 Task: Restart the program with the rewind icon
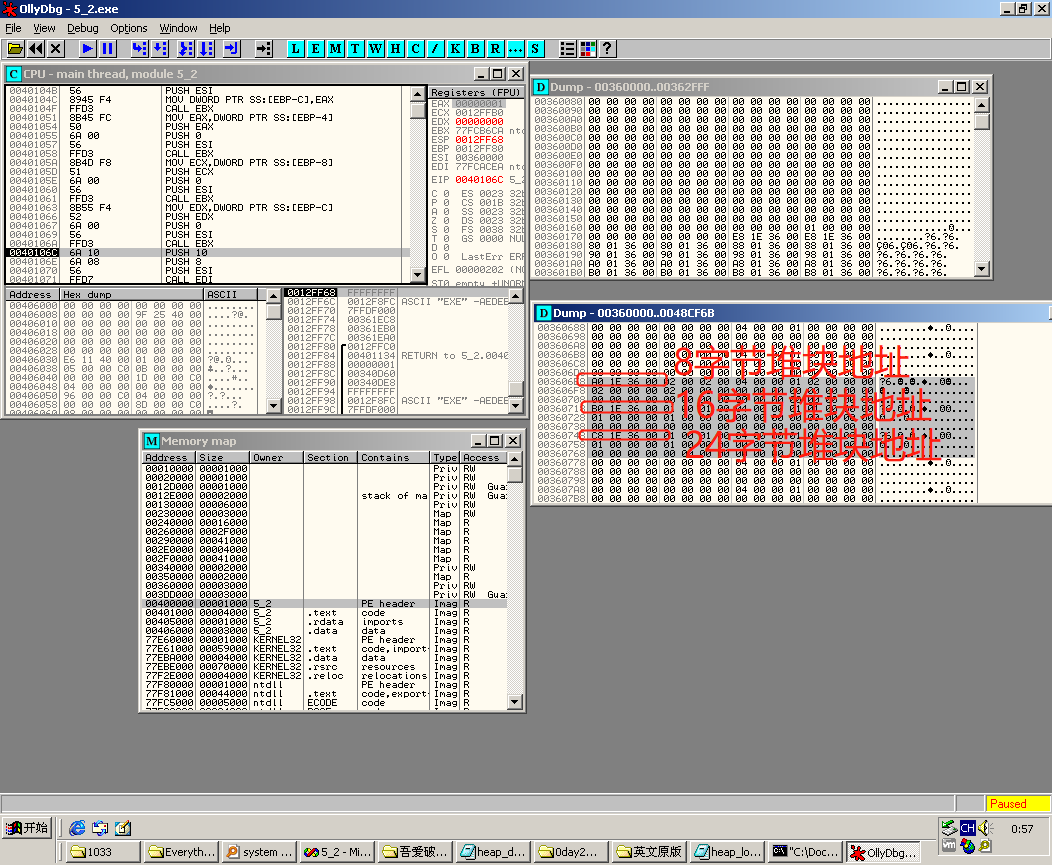36,48
